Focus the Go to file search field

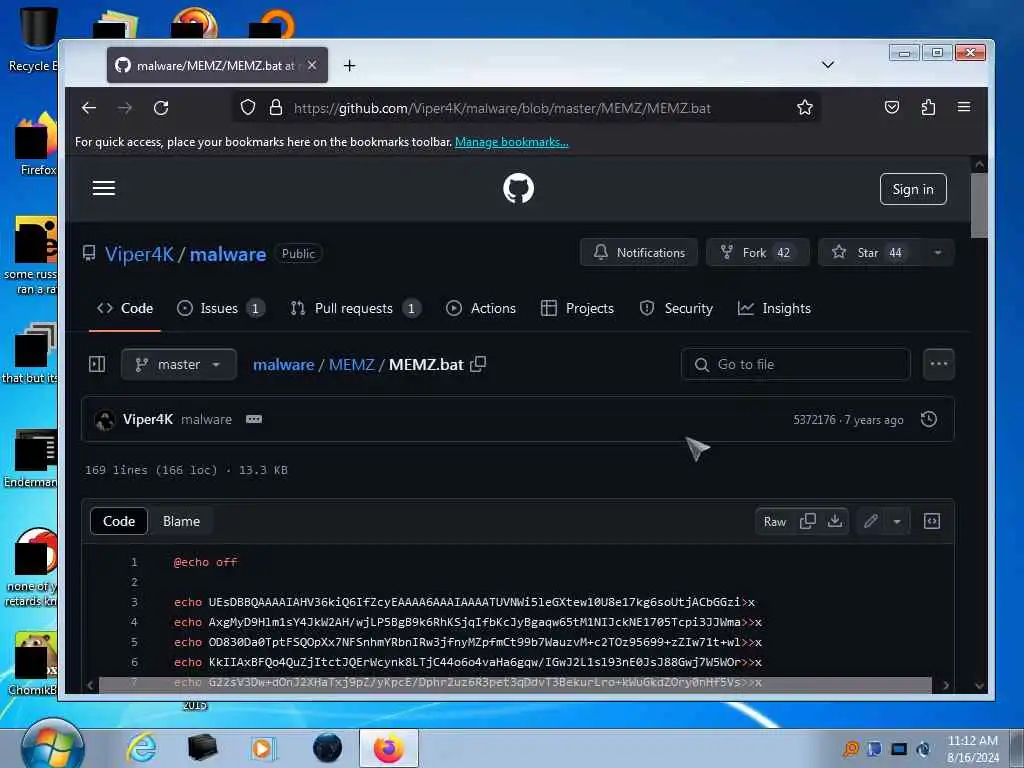[795, 364]
